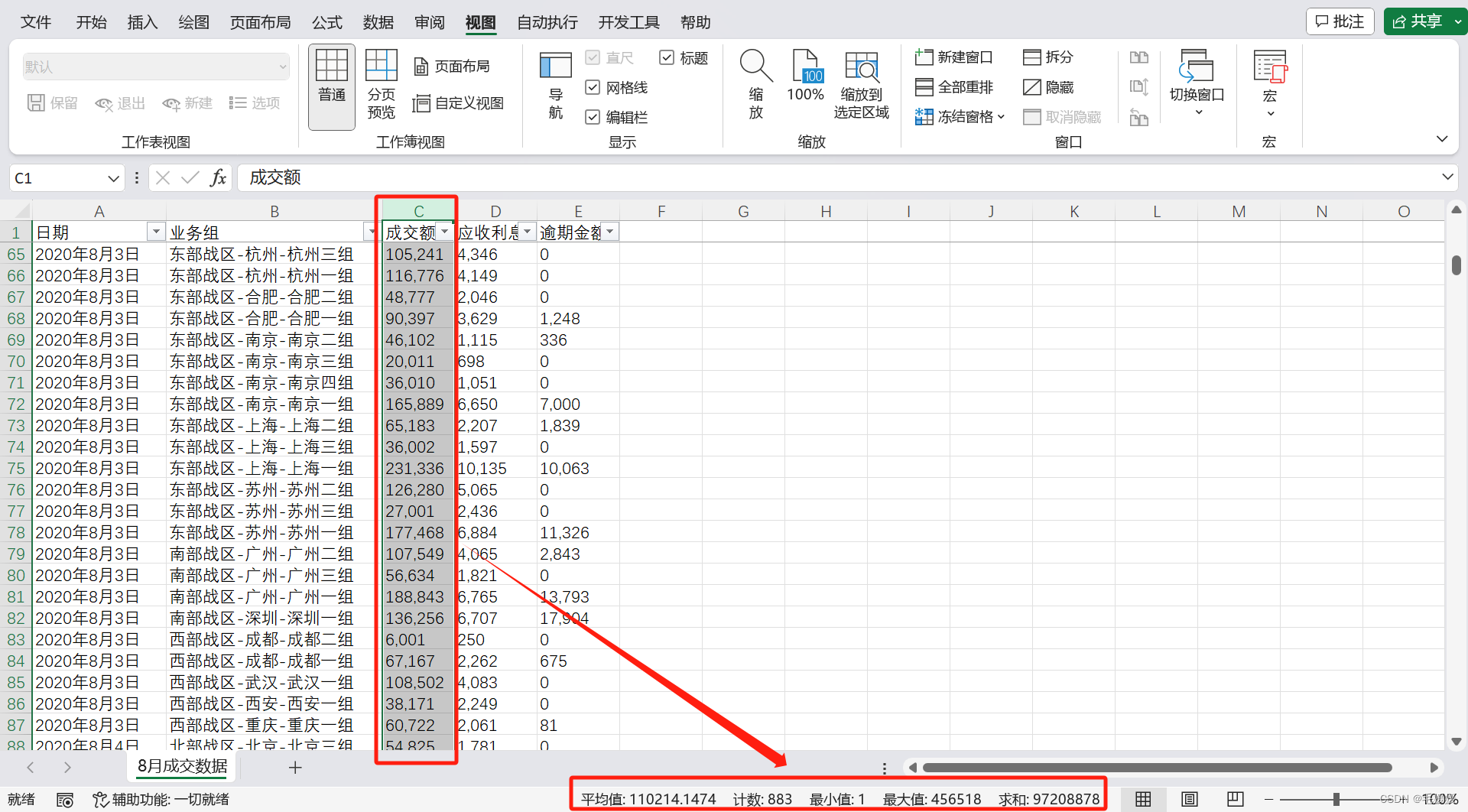The height and width of the screenshot is (812, 1468).
Task: Expand the formula bar
Action: coord(1447,177)
